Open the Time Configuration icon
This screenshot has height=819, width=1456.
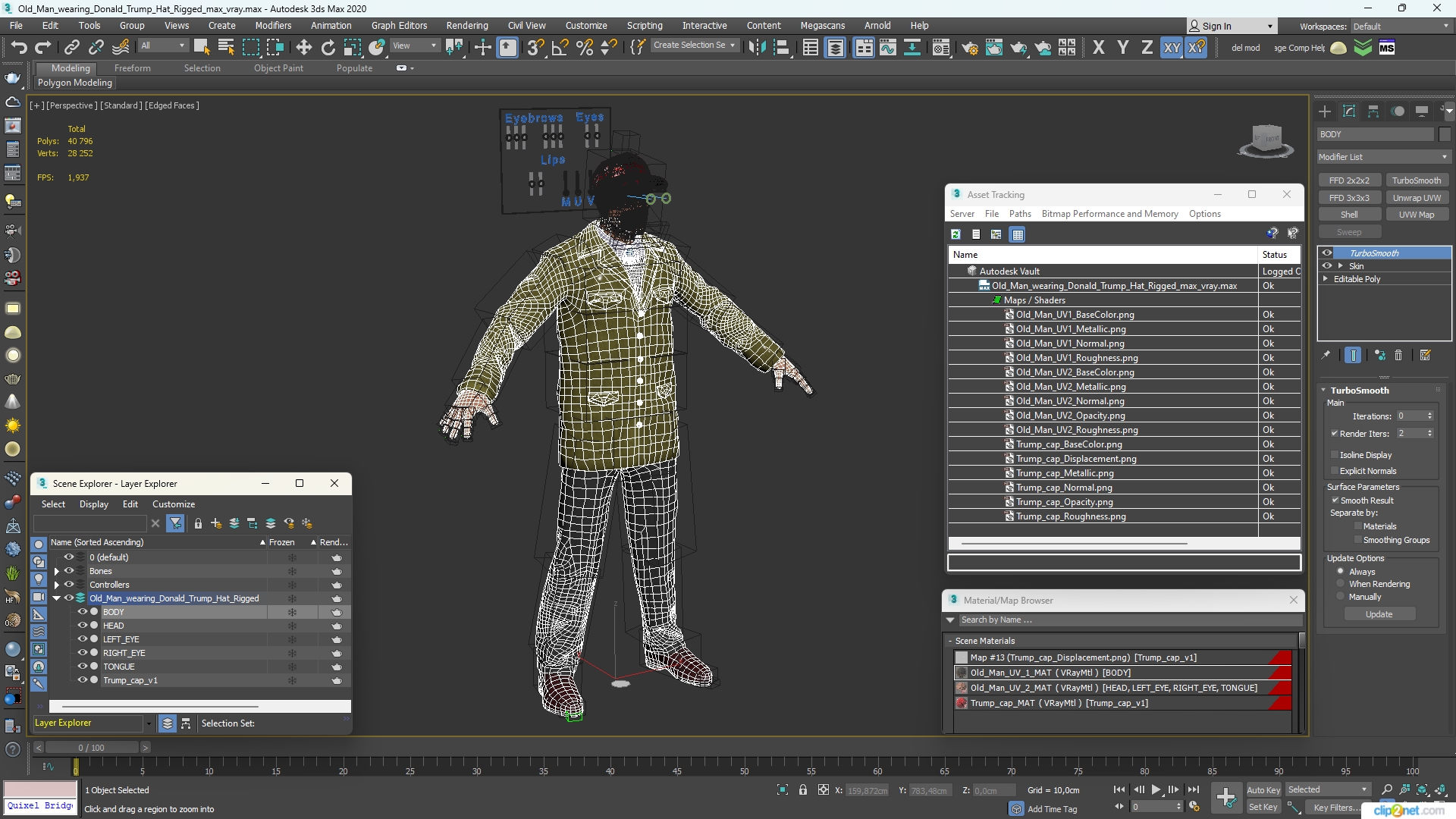pos(1194,807)
